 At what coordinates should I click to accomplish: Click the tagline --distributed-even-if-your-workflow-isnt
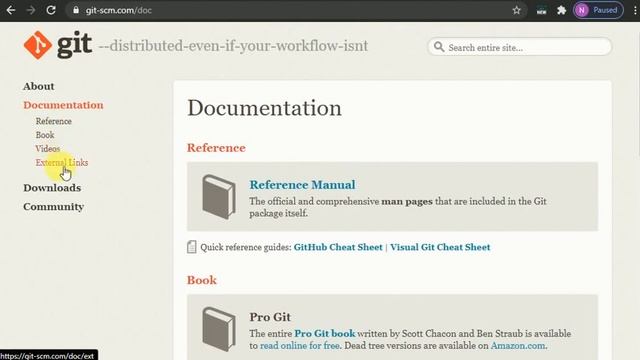click(233, 46)
